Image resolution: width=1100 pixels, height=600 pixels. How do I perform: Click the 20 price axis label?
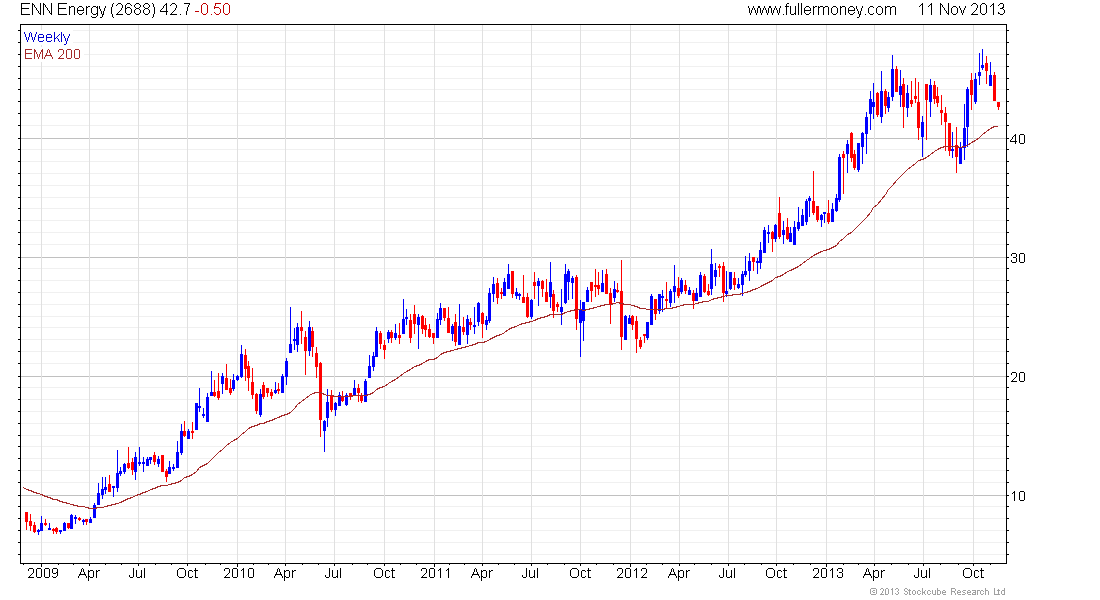[1017, 378]
